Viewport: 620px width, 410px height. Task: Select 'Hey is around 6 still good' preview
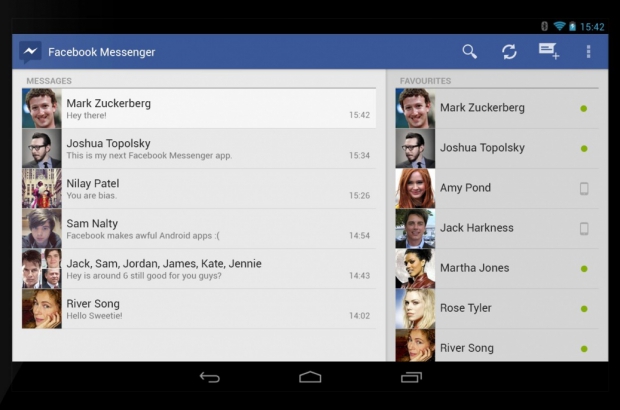[x=144, y=276]
